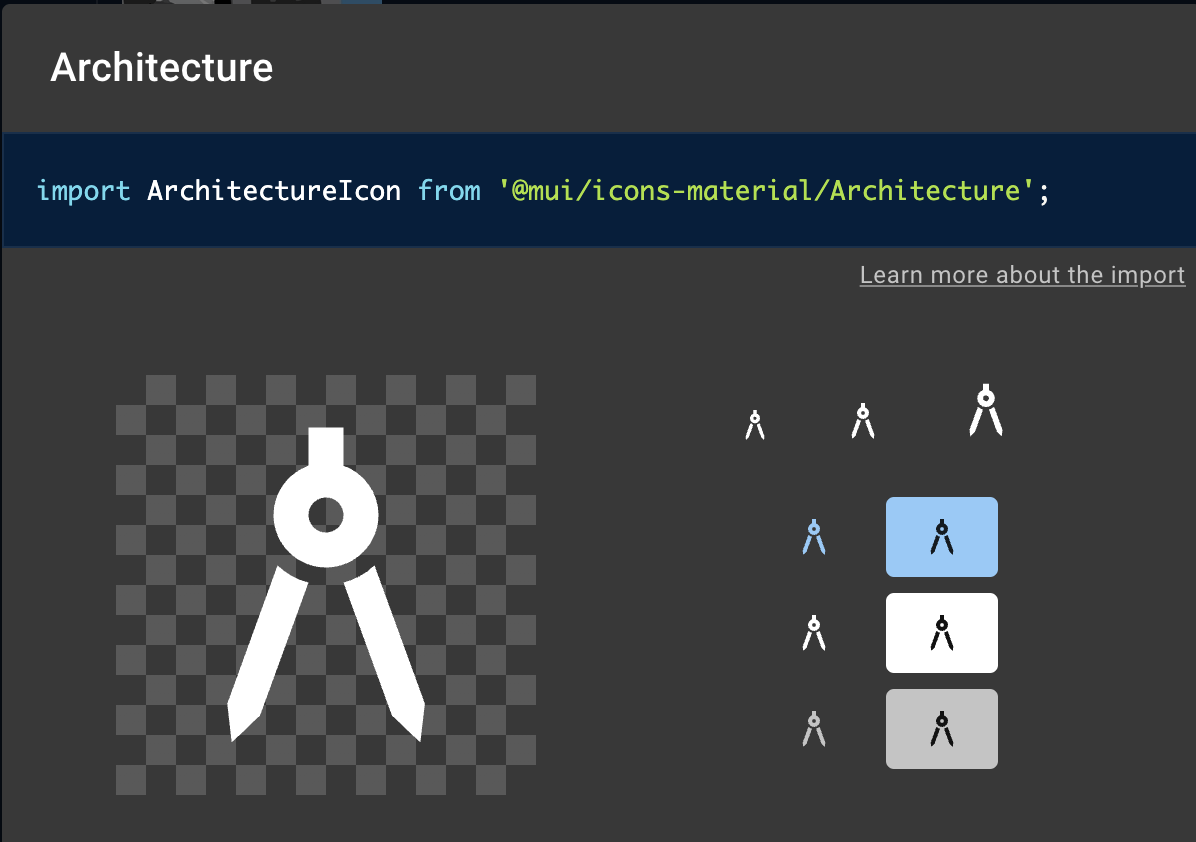The image size is (1196, 842).
Task: Click the Architecture icon inside the blue swatch
Action: 941,537
